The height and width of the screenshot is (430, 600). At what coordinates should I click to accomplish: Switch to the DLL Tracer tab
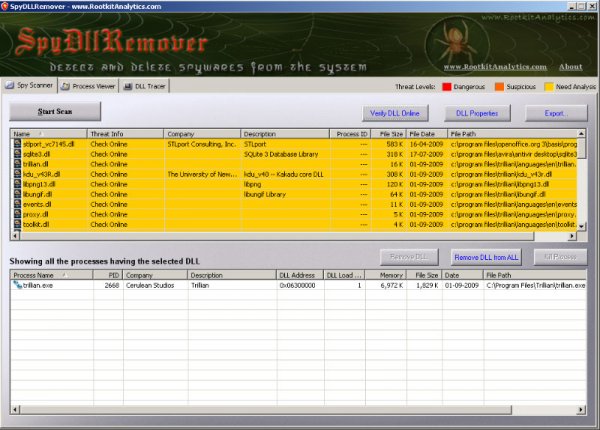(x=144, y=86)
